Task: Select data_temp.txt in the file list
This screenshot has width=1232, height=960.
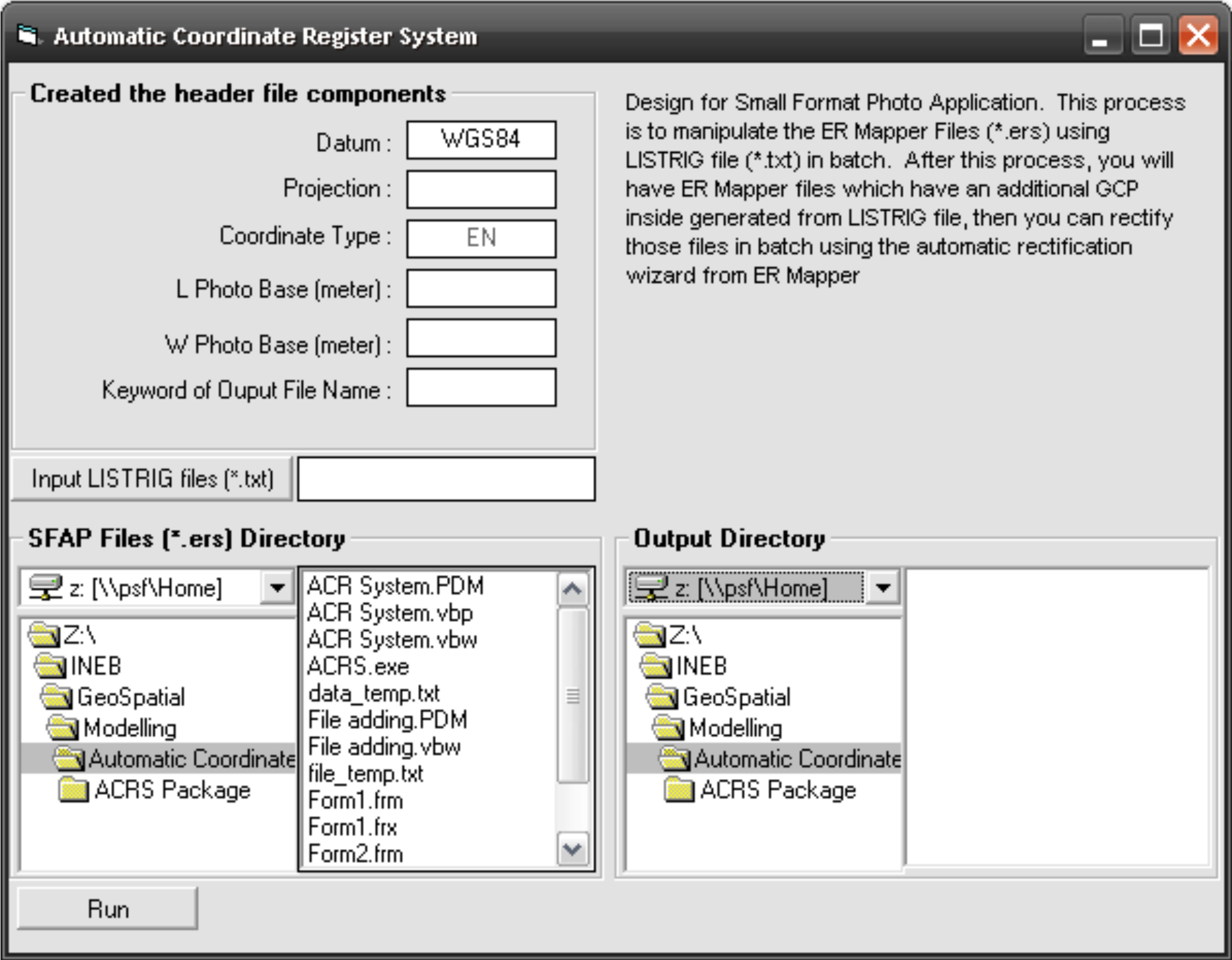Action: (x=374, y=694)
